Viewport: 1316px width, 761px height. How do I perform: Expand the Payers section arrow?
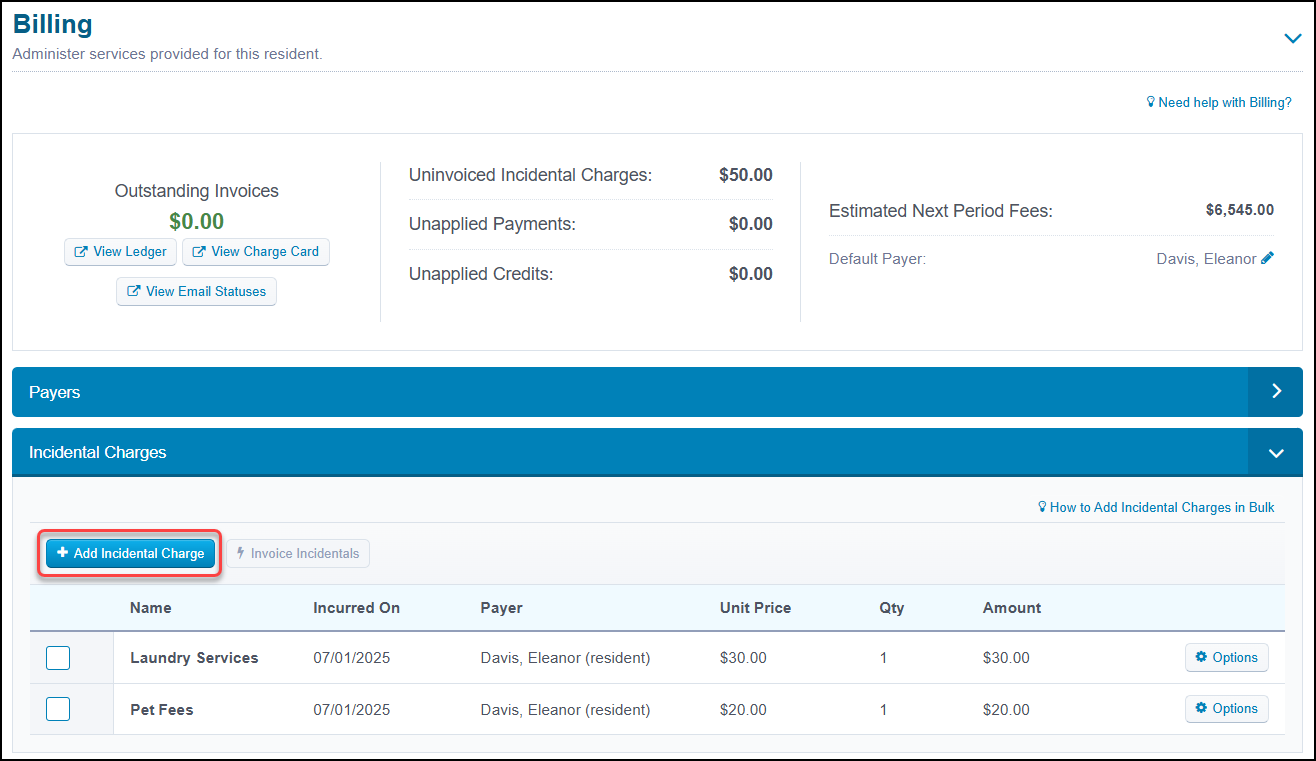coord(1276,392)
